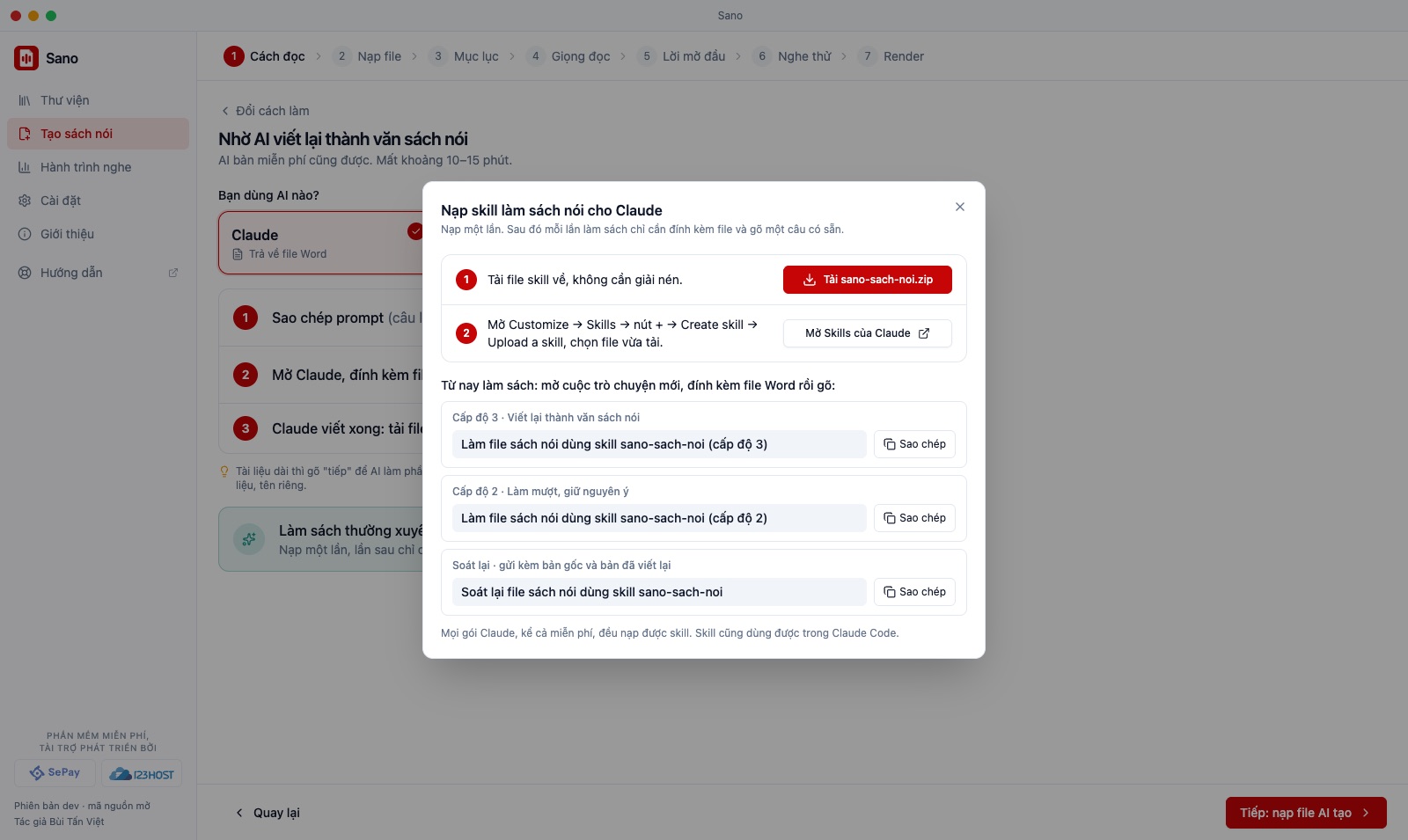This screenshot has width=1408, height=840.
Task: Click Tác giả Bùi Tấn Việt text
Action: 59,822
